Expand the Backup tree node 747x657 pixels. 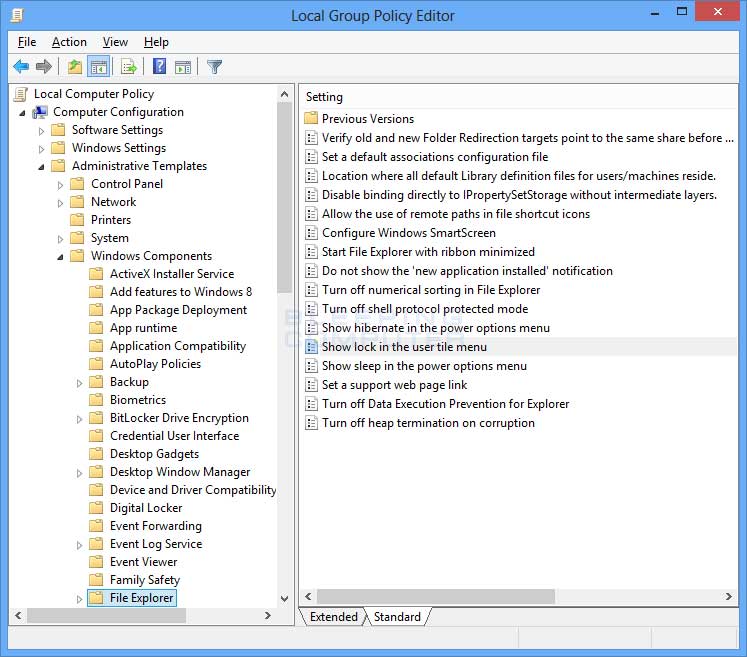[80, 383]
